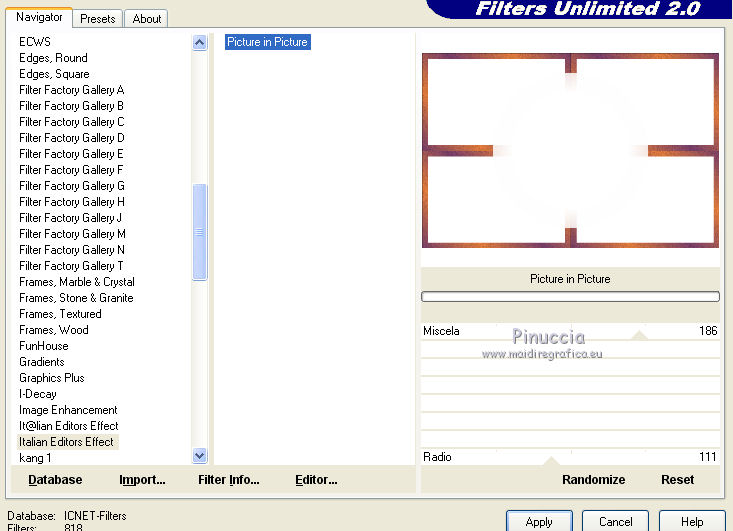Click the filter preview thumbnail
This screenshot has height=531, width=733.
(x=570, y=150)
